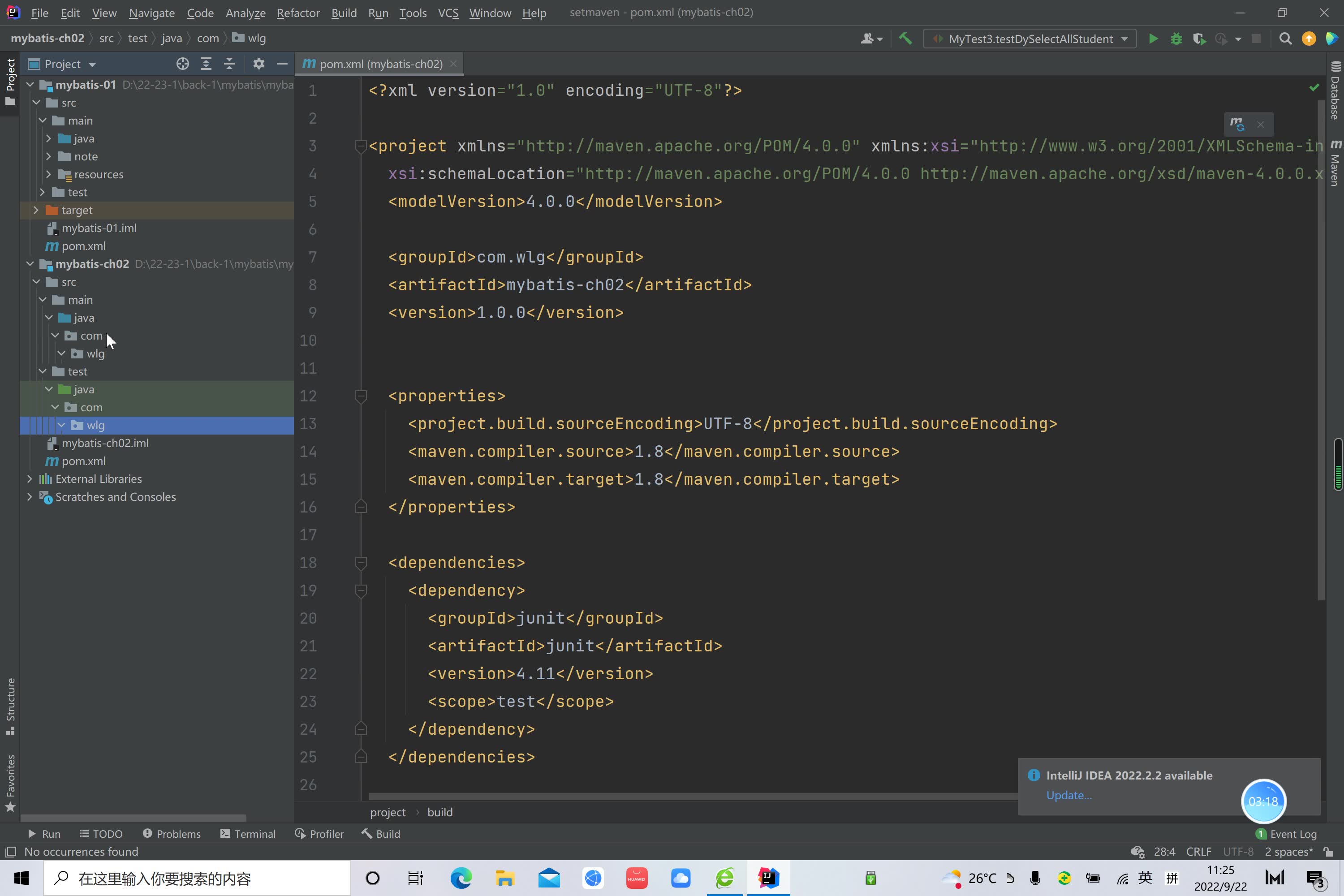This screenshot has width=1344, height=896.
Task: Click the Expand All icon in Project panel
Action: (x=206, y=64)
